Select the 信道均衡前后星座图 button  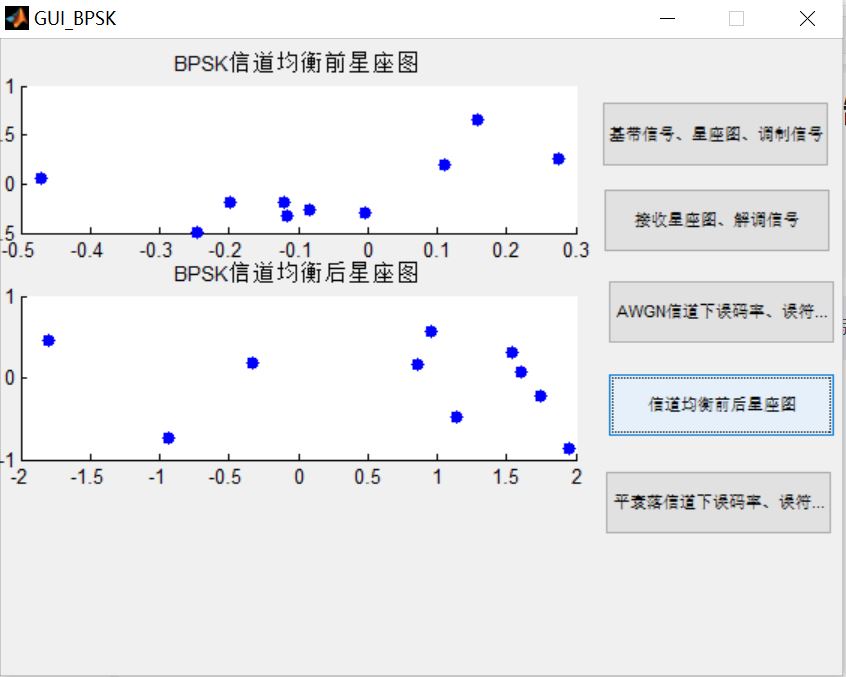(721, 405)
